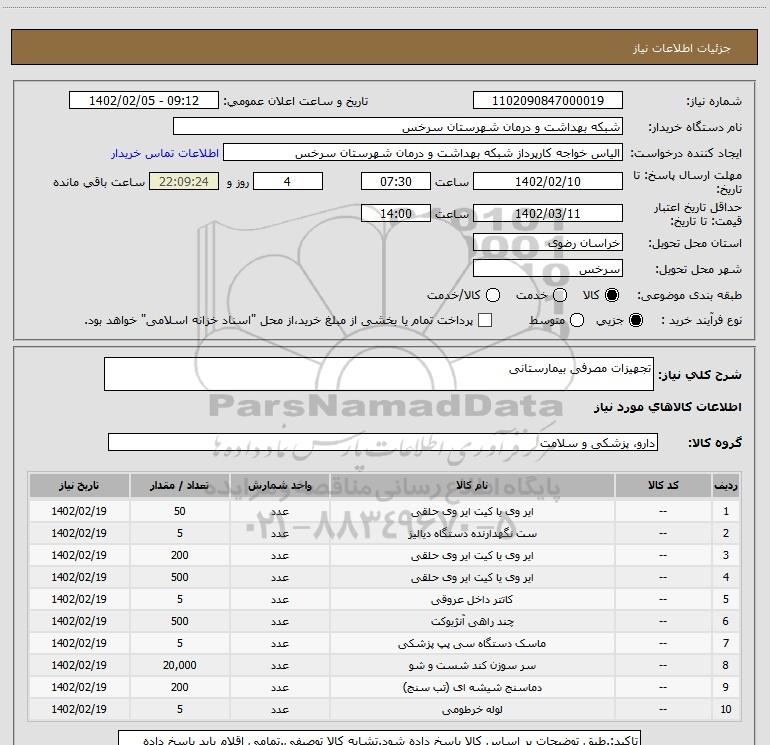Select the خدمت radio button
Image resolution: width=770 pixels, height=745 pixels.
click(x=560, y=295)
